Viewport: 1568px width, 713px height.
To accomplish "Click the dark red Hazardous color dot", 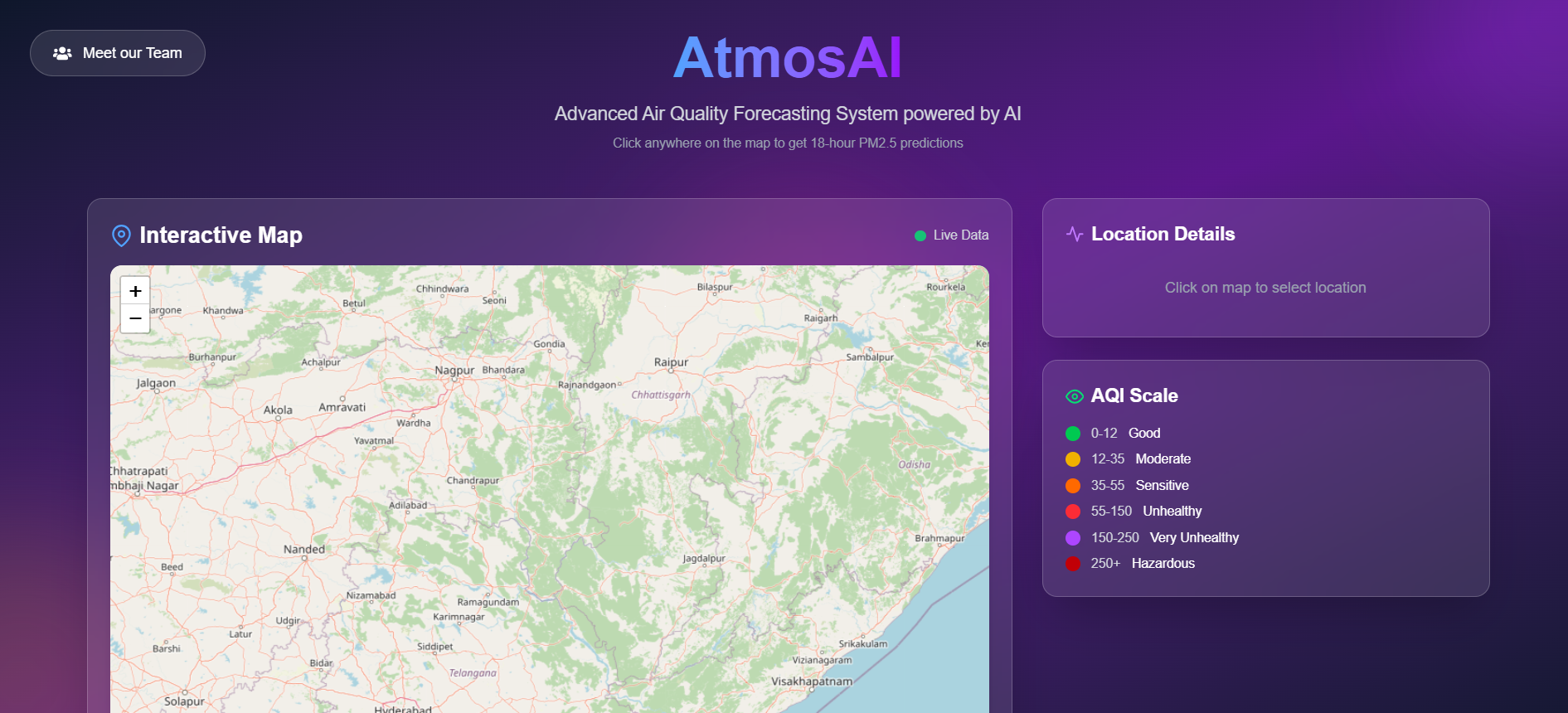I will coord(1073,564).
